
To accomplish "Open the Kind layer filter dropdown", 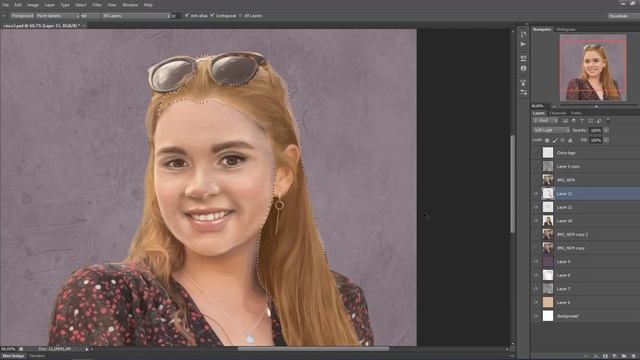I will coord(545,121).
